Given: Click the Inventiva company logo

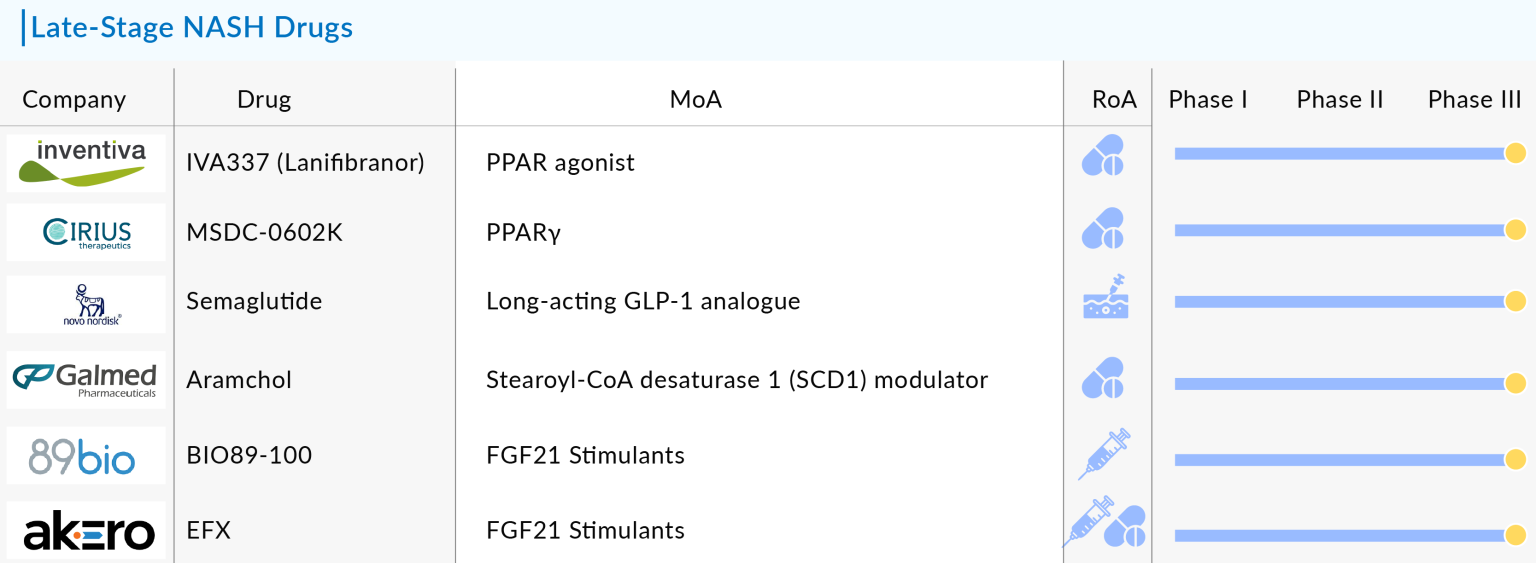Looking at the screenshot, I should (86, 162).
